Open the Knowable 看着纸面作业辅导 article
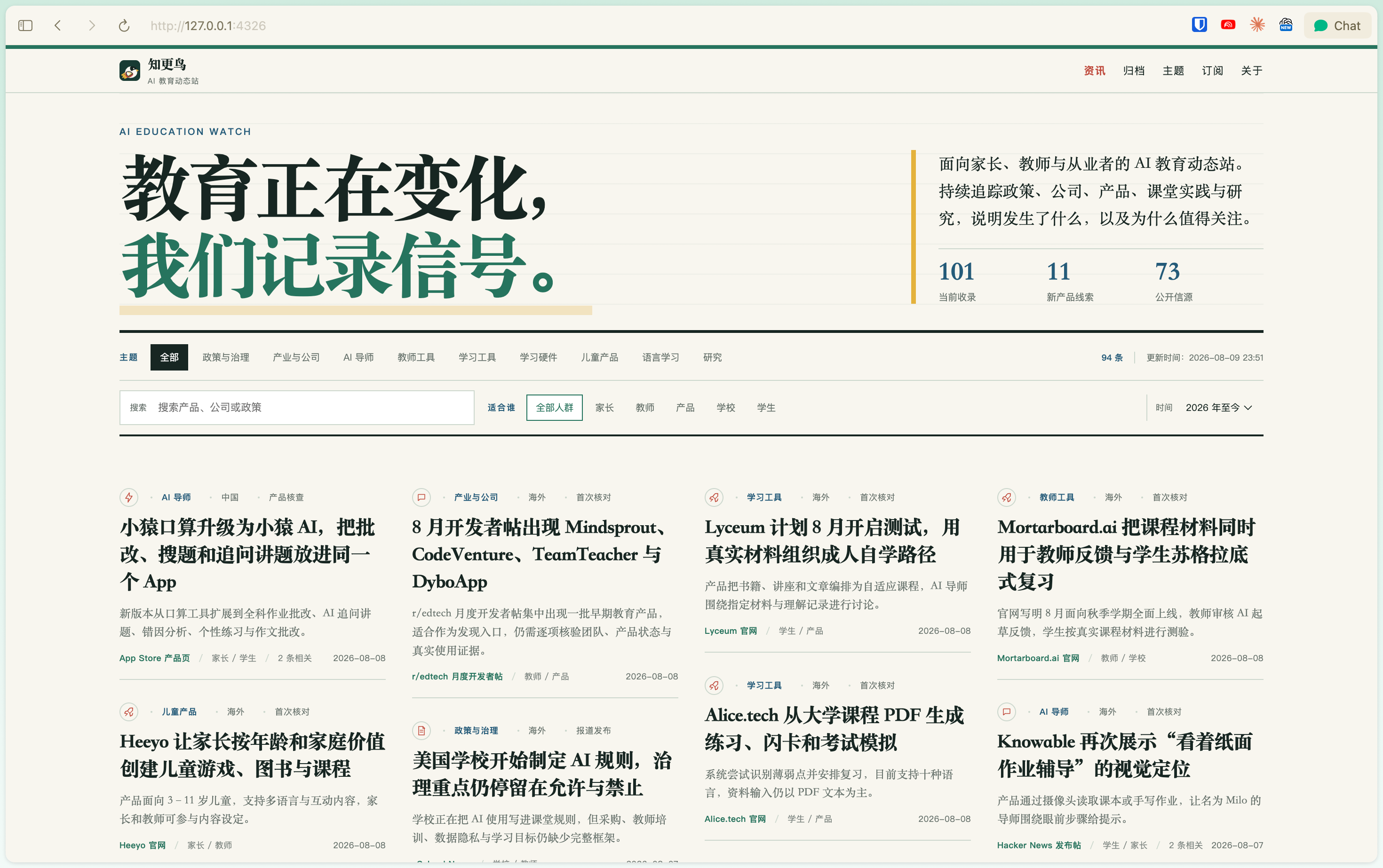1383x868 pixels. [1125, 755]
